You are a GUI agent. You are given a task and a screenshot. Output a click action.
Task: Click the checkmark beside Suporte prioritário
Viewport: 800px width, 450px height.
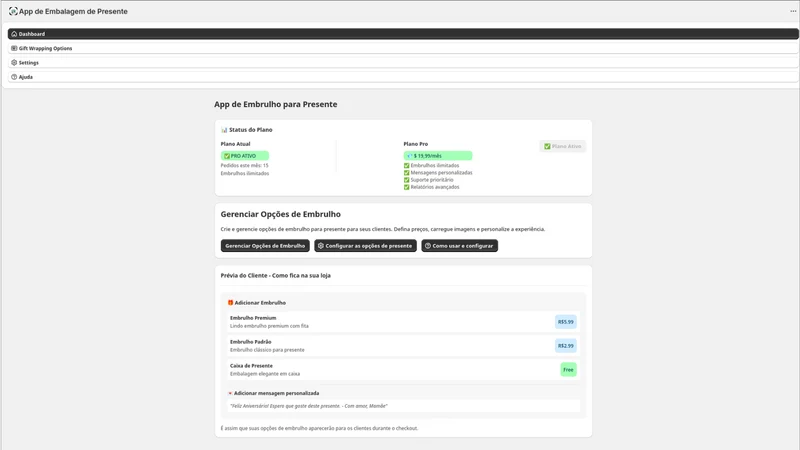pyautogui.click(x=407, y=180)
